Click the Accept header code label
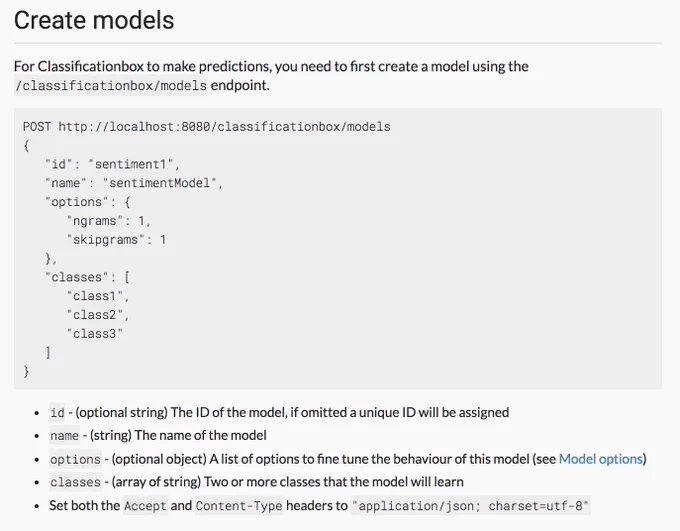This screenshot has height=531, width=680. 145,506
